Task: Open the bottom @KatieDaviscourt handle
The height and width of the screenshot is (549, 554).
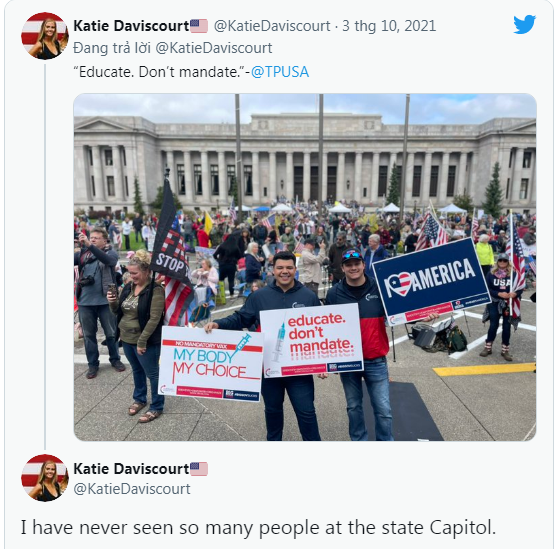Action: pos(132,489)
